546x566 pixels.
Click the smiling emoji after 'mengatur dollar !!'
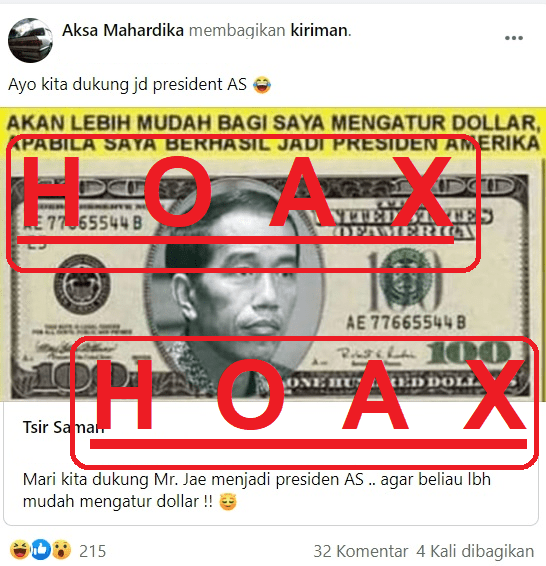228,501
